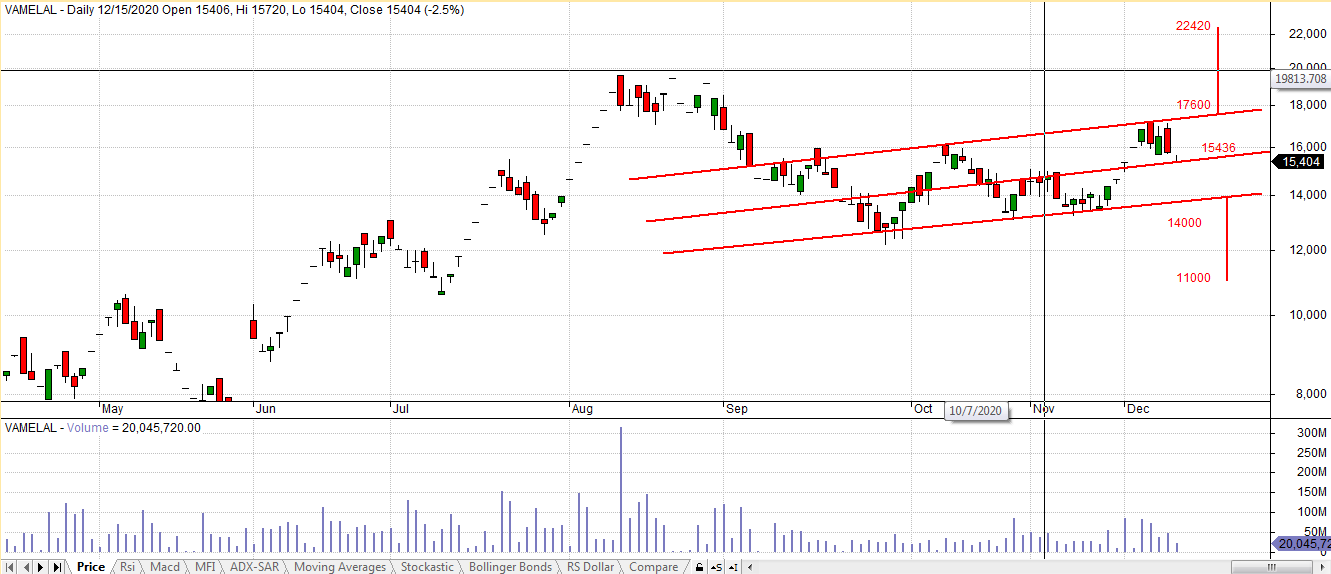Show the Moving Averages tab

pos(339,567)
